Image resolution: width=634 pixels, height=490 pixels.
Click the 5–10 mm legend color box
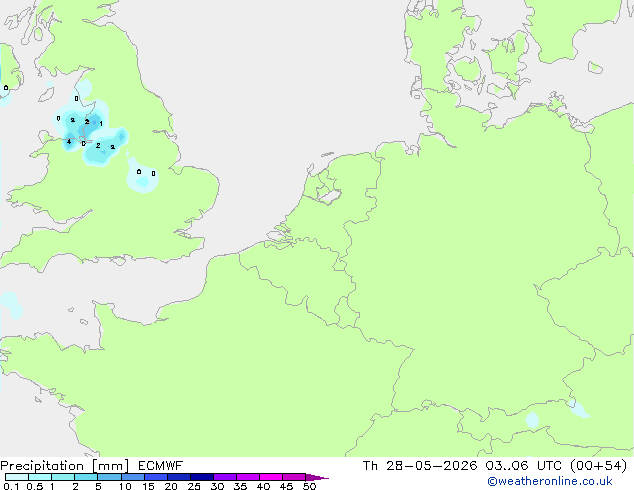pos(109,477)
